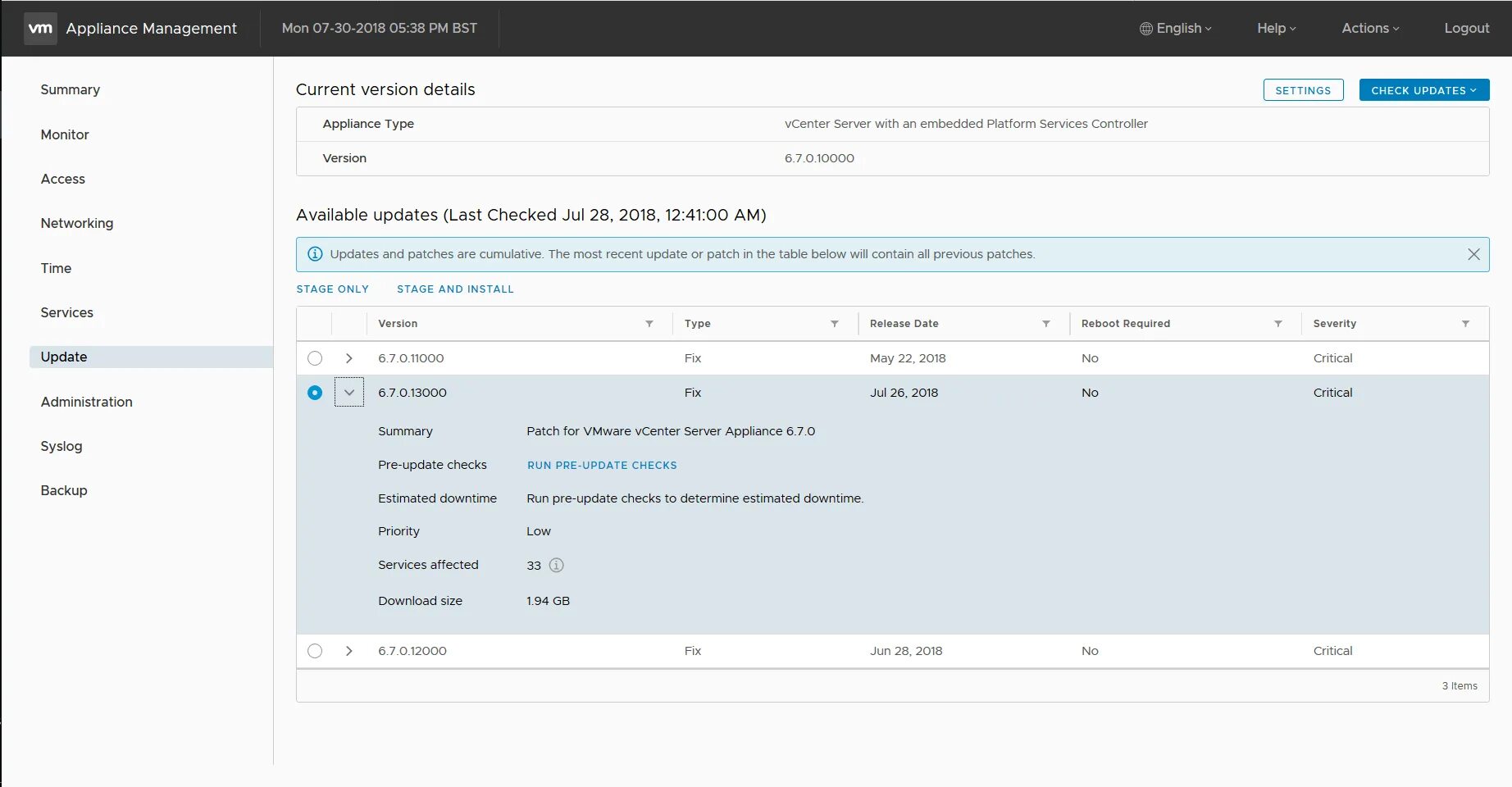Open the English language dropdown

[x=1176, y=28]
